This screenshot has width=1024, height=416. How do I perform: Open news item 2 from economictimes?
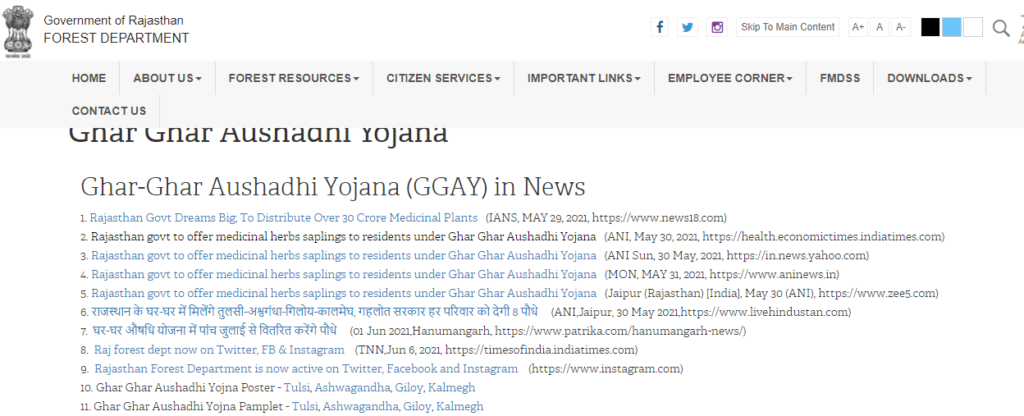click(x=344, y=236)
